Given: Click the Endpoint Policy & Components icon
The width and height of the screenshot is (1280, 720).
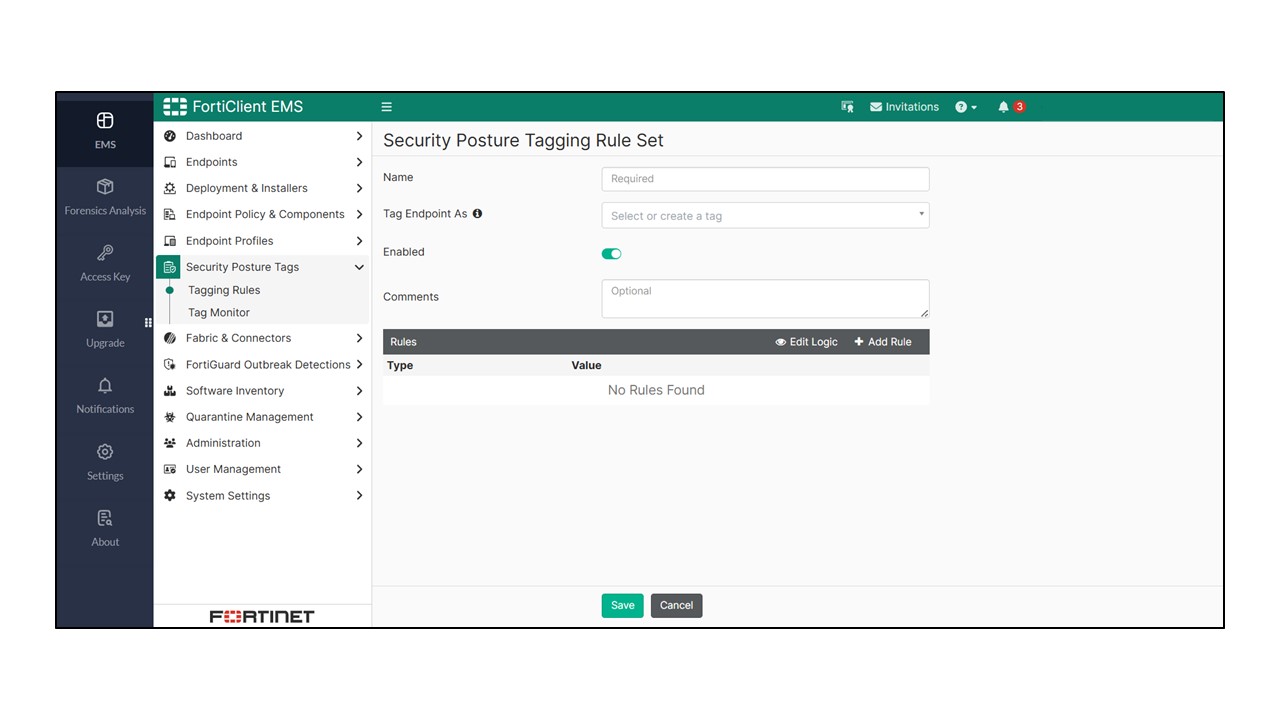Looking at the screenshot, I should pos(170,214).
